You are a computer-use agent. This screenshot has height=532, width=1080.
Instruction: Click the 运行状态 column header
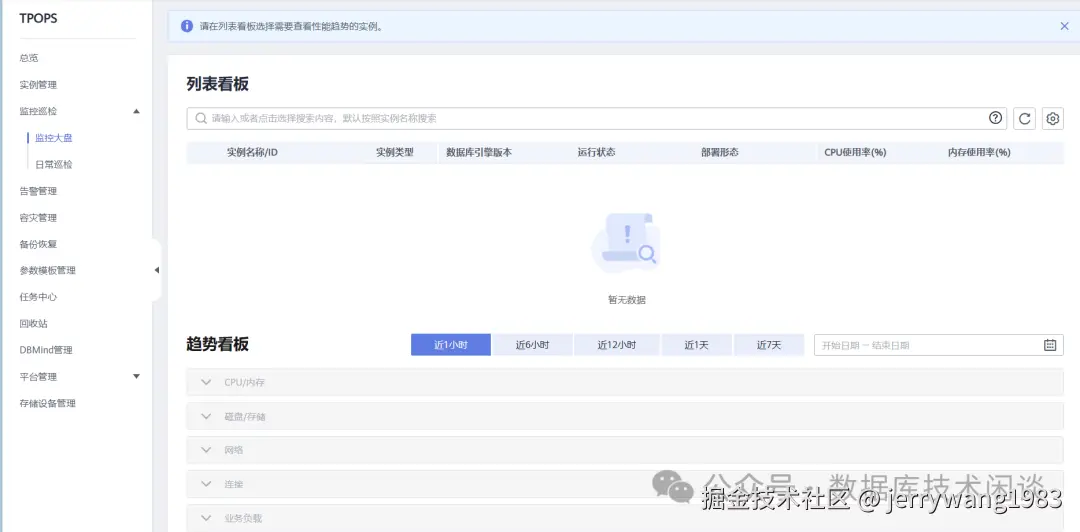click(x=596, y=152)
